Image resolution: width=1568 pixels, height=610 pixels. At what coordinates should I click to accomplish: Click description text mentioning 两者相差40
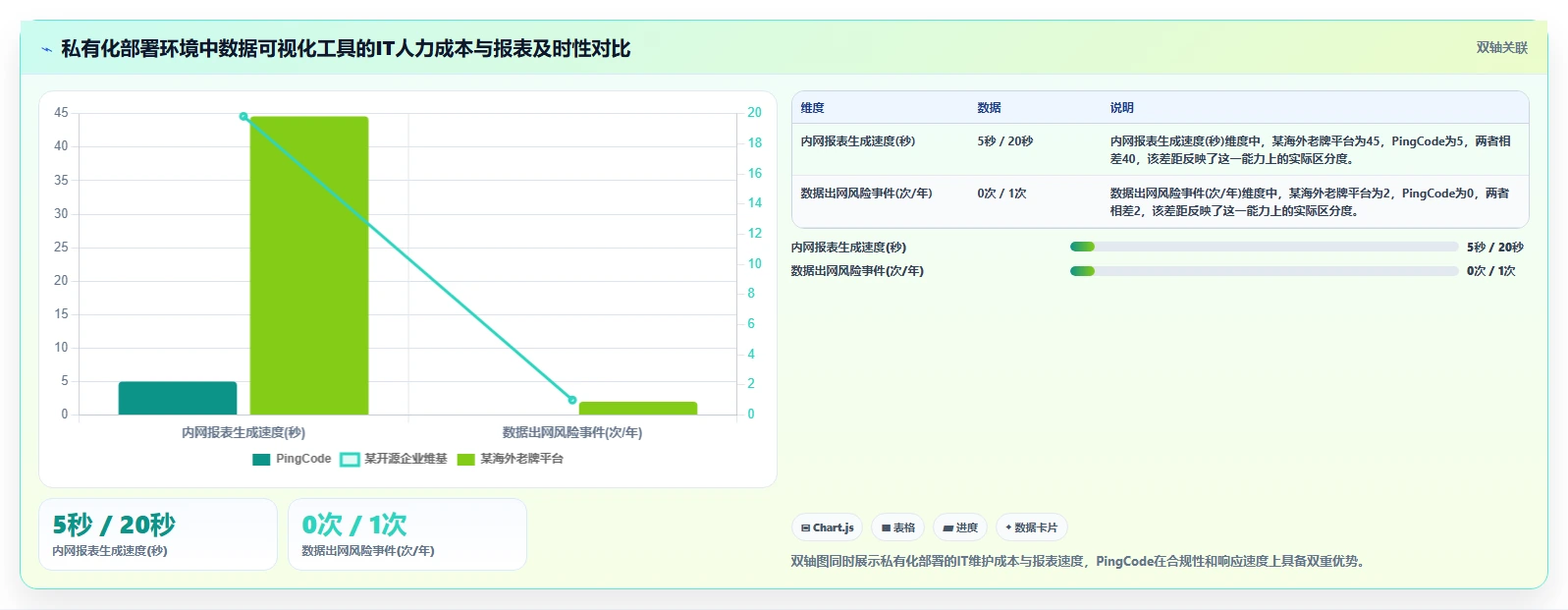tap(1311, 149)
